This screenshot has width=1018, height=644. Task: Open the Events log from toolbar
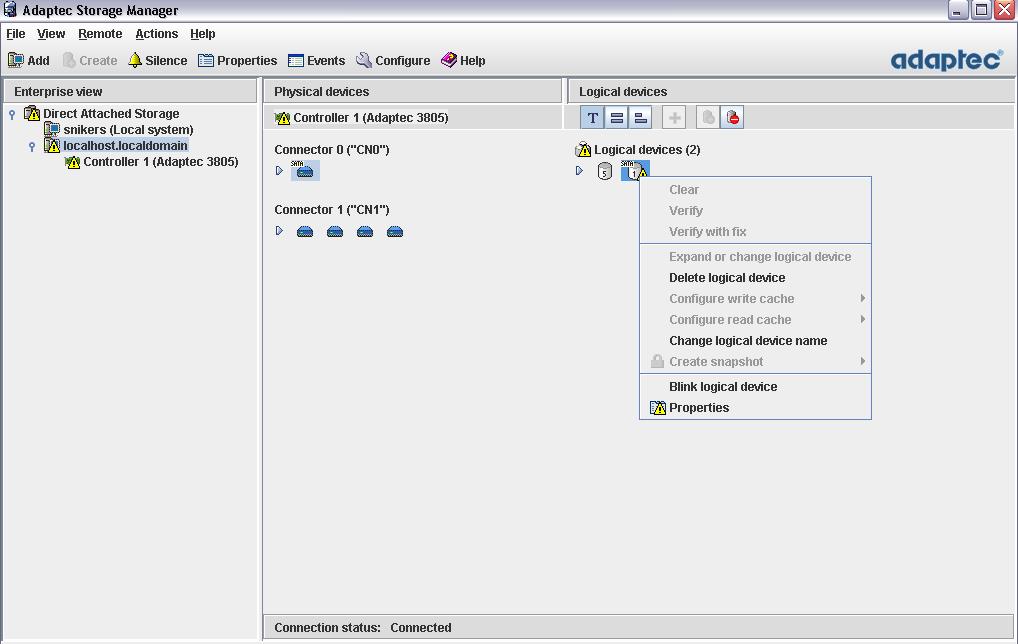click(316, 60)
